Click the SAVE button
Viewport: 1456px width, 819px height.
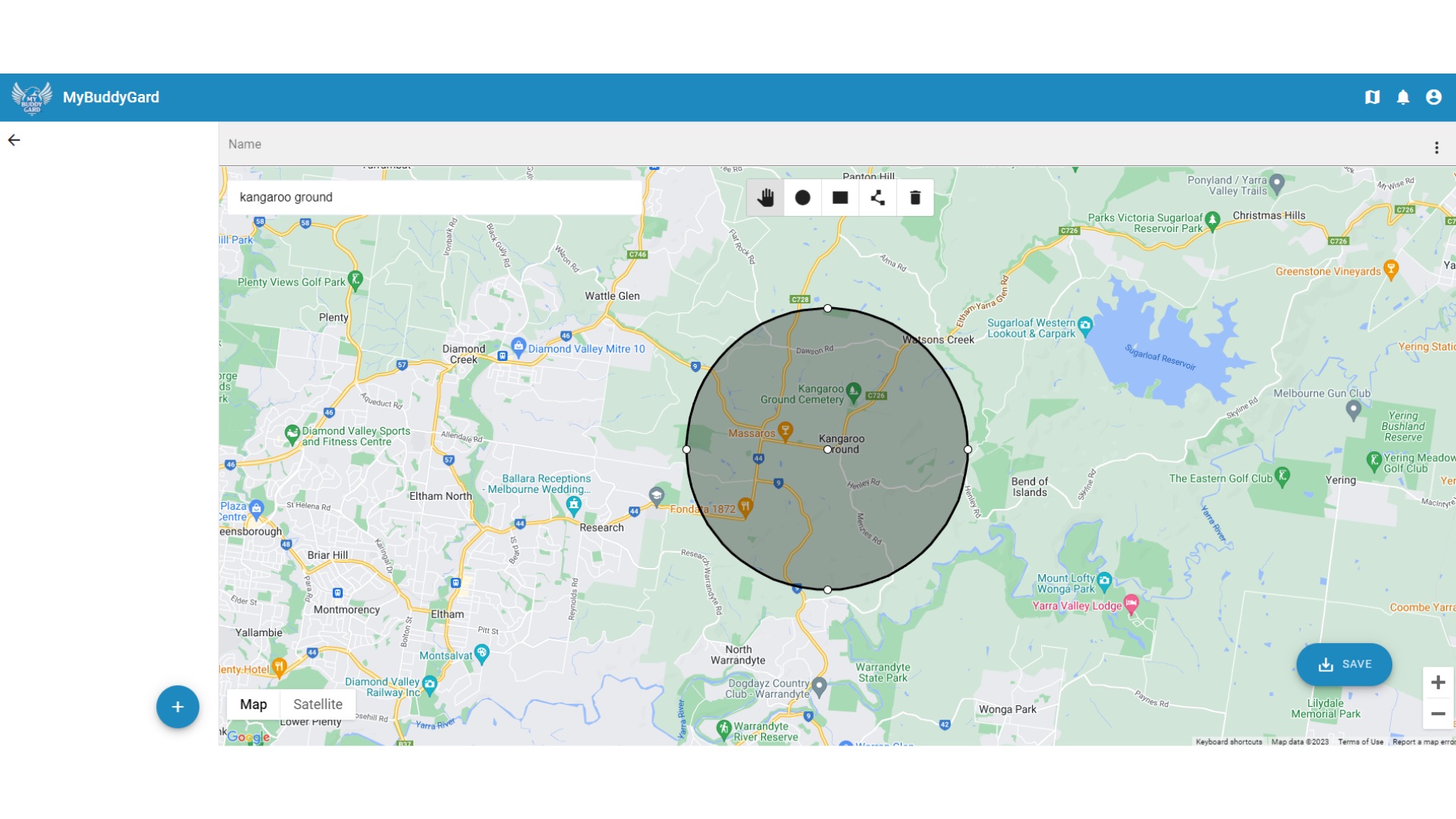click(1344, 664)
